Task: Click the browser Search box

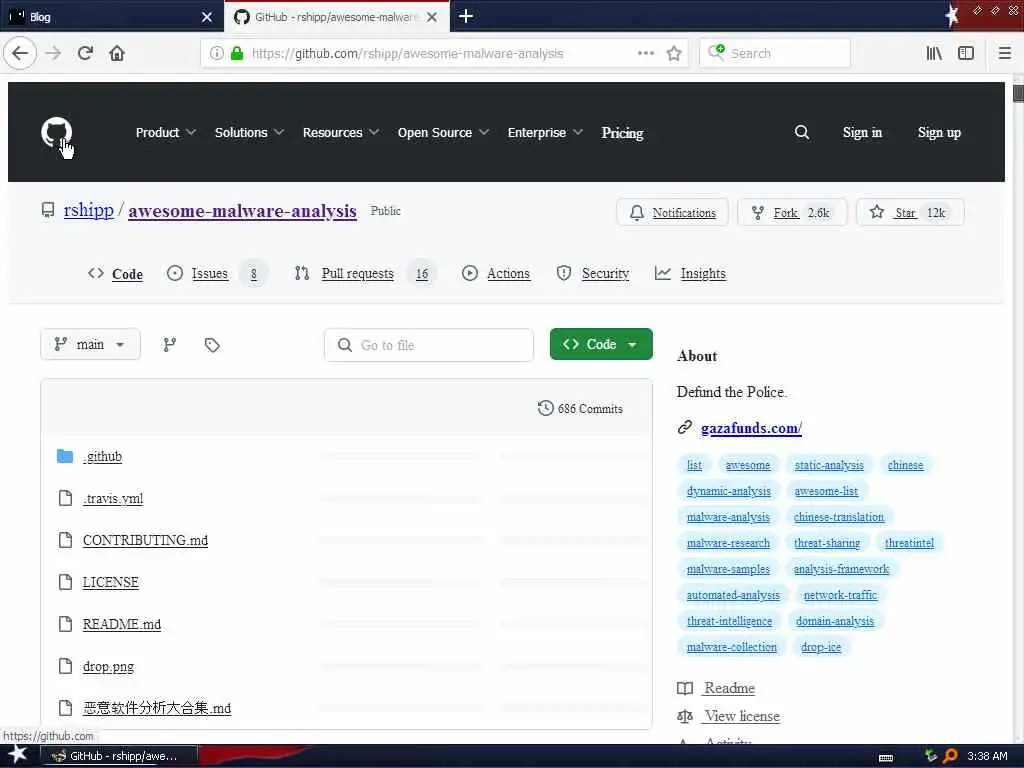Action: coord(775,53)
